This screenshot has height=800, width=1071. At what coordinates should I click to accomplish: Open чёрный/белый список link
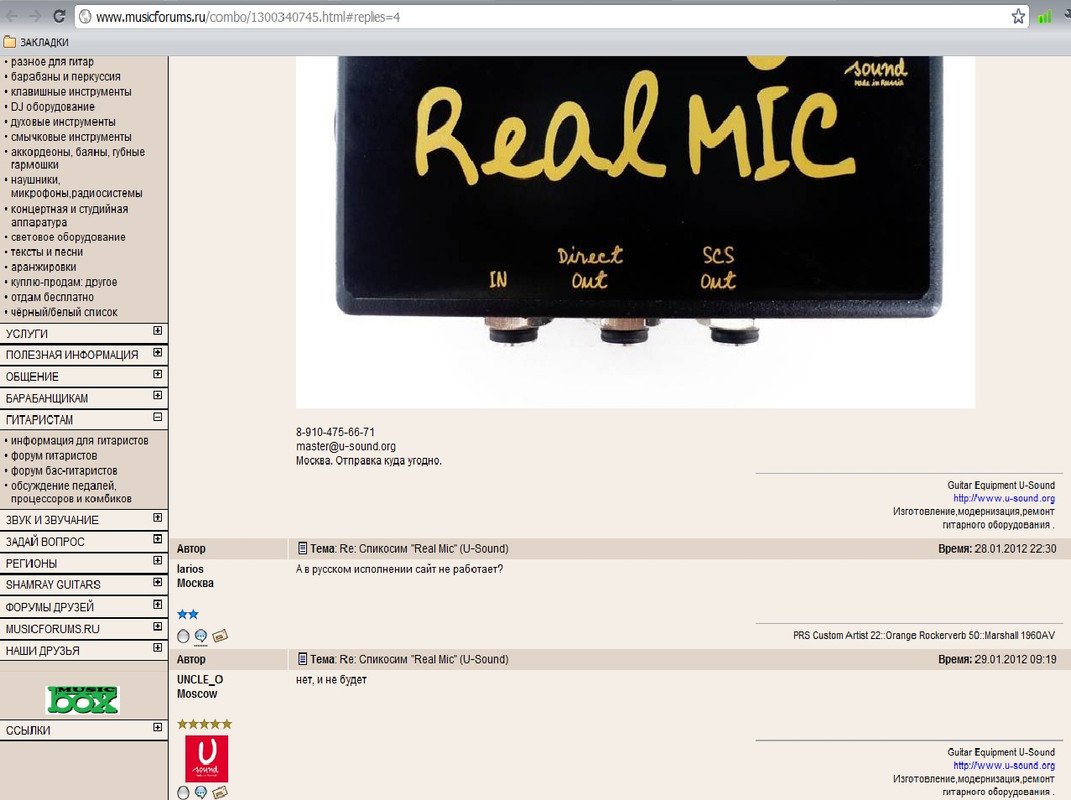point(64,312)
